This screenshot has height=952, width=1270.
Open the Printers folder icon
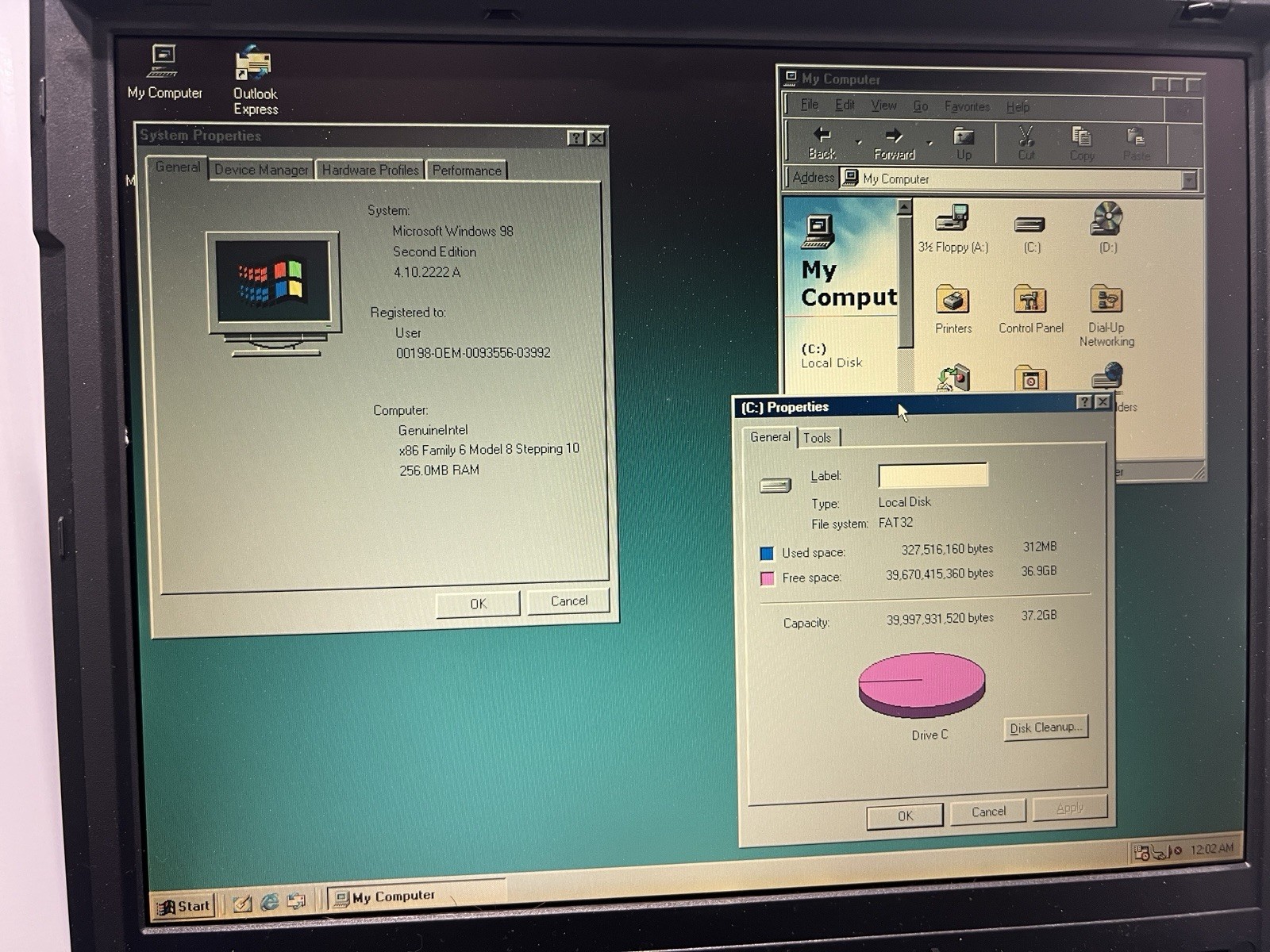(952, 309)
